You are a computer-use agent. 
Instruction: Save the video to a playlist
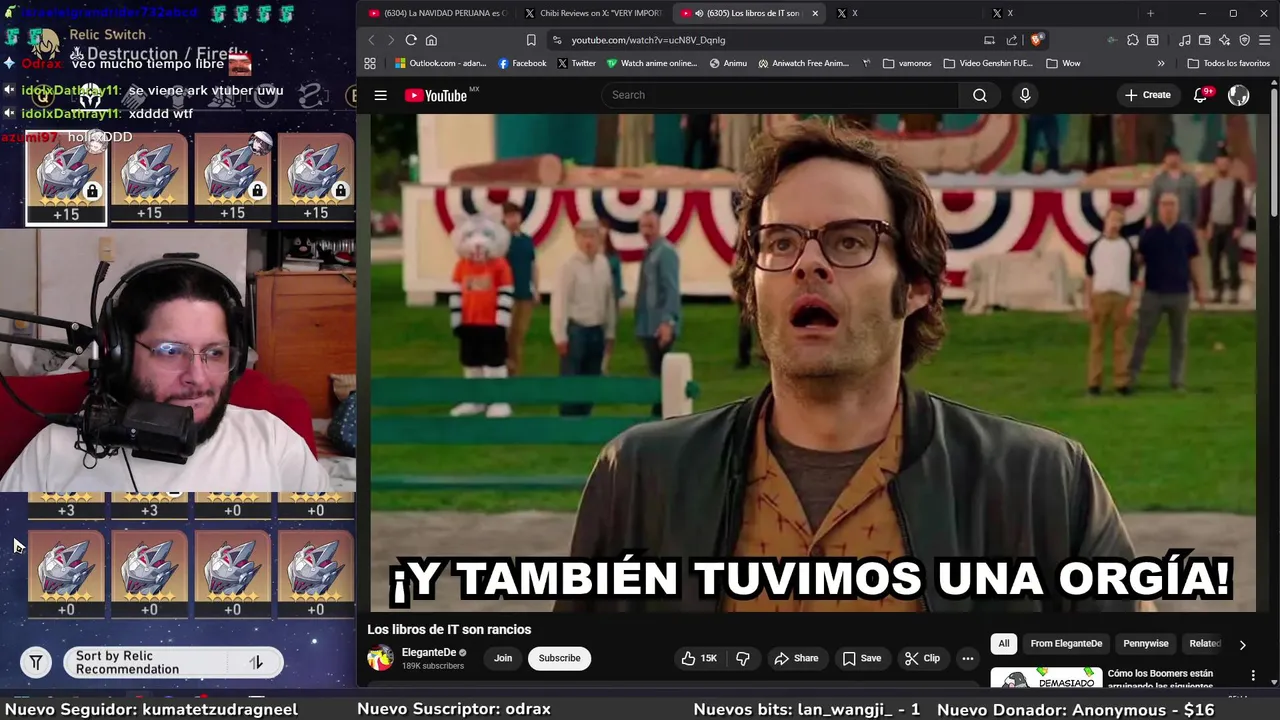tap(861, 658)
